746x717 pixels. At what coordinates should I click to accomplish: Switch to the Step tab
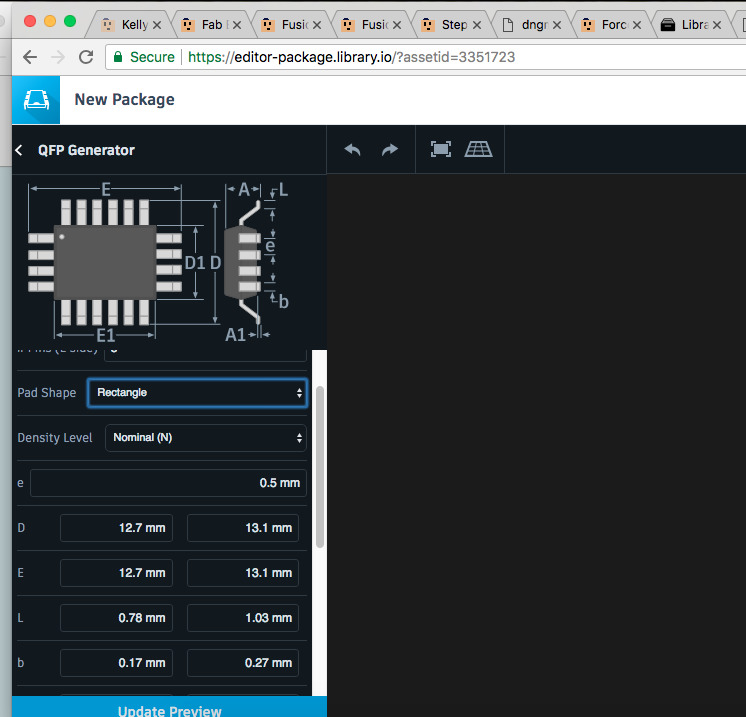[450, 25]
